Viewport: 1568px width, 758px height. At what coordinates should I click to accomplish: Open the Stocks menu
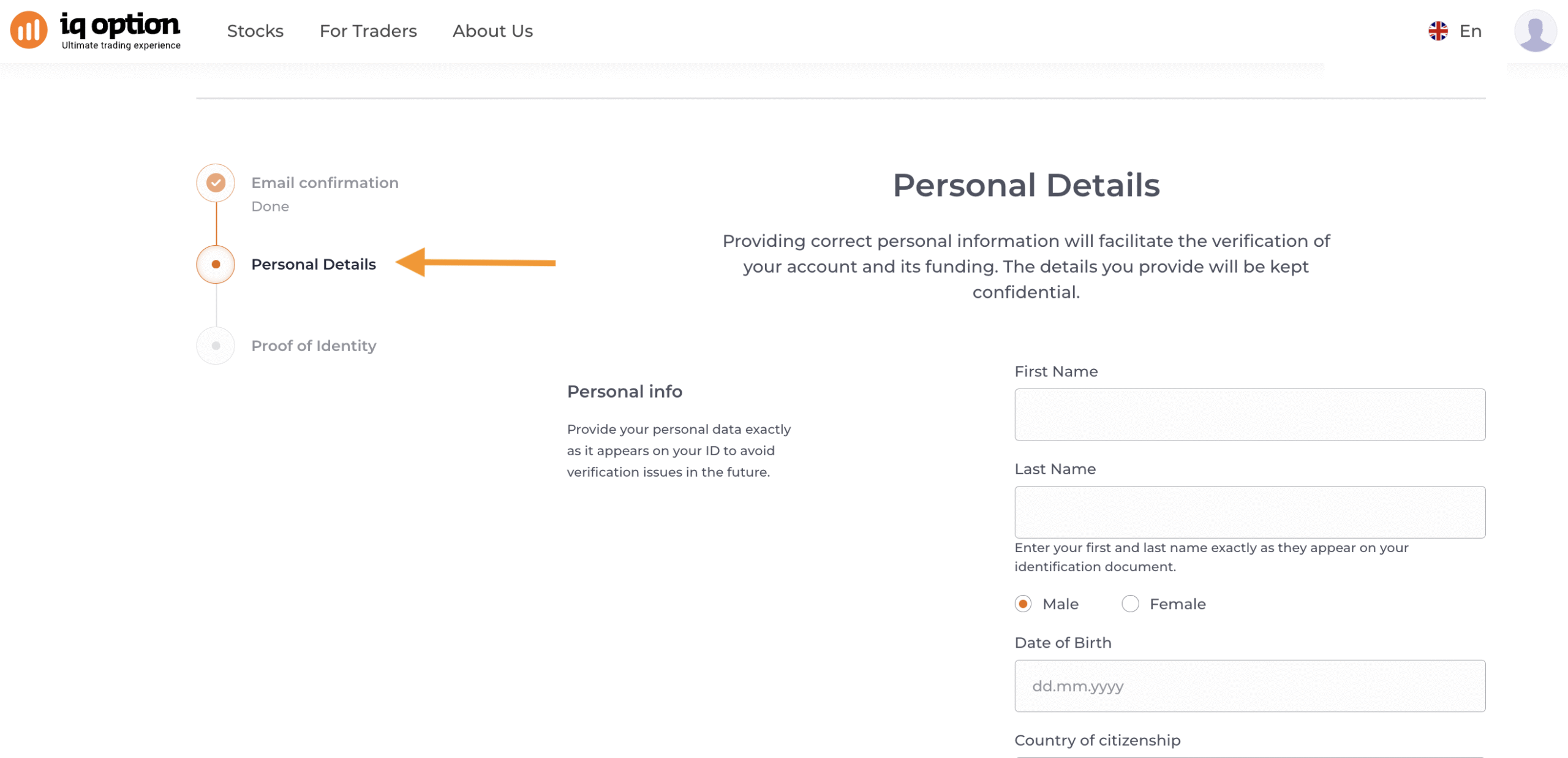point(255,31)
